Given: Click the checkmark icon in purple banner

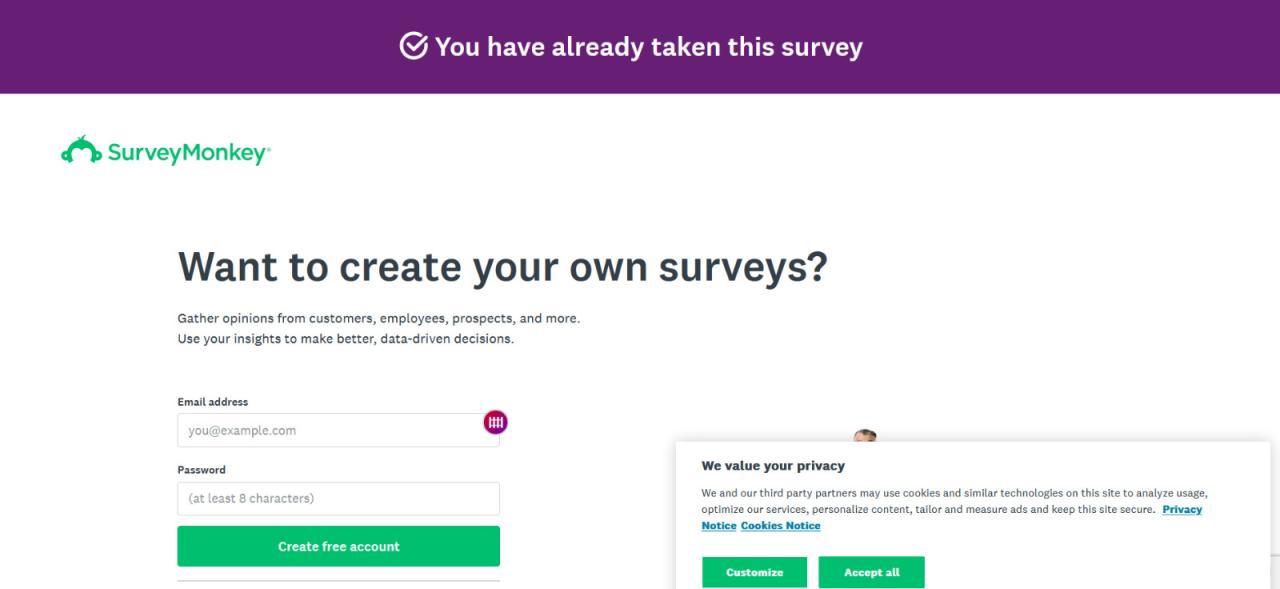Looking at the screenshot, I should [x=413, y=46].
